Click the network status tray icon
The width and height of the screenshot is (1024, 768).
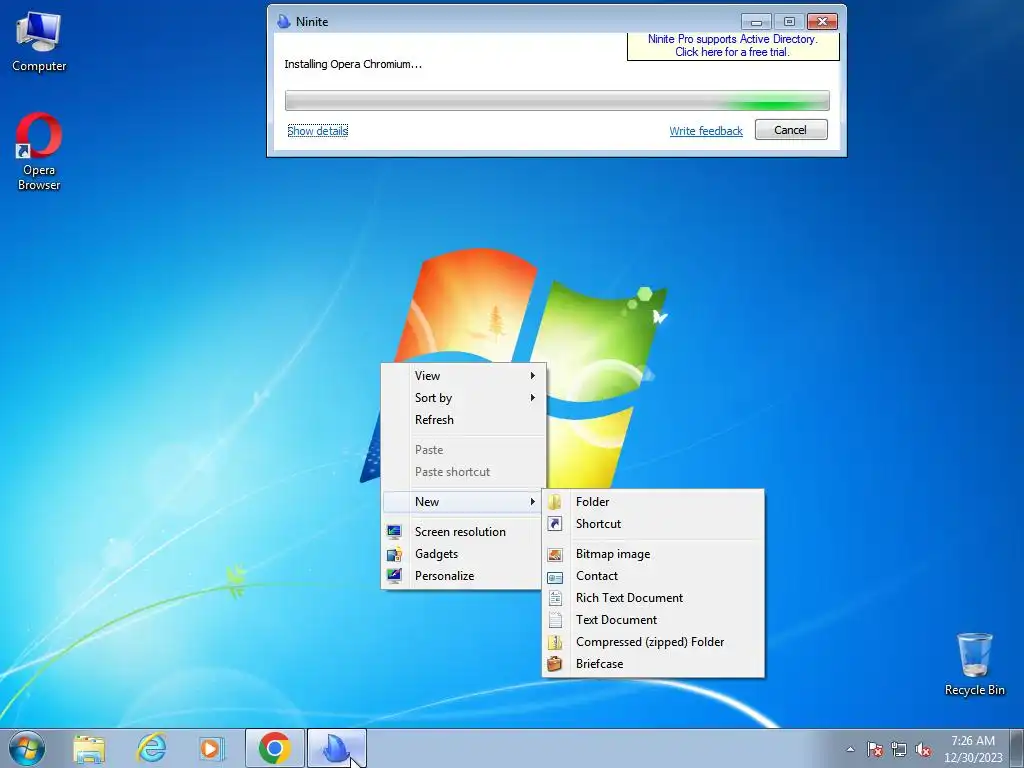click(x=899, y=749)
